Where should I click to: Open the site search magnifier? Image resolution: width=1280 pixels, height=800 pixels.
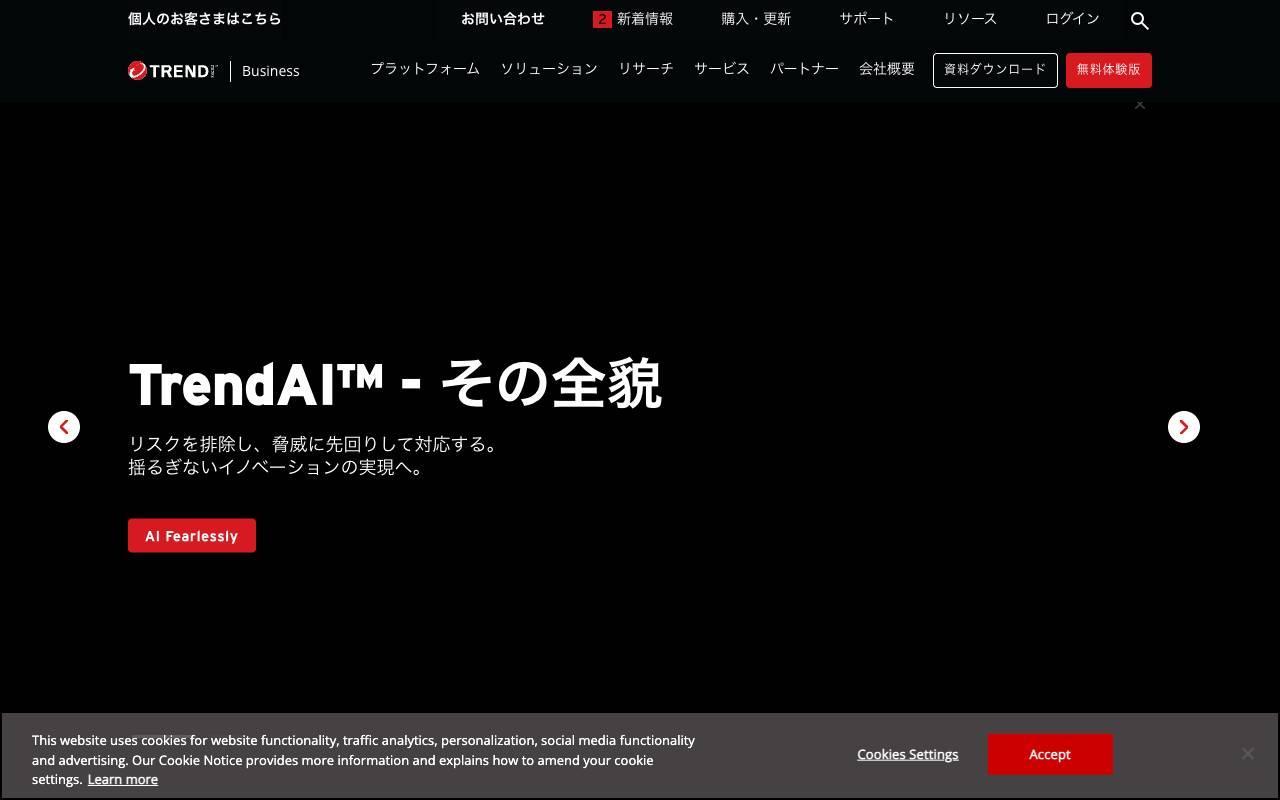pyautogui.click(x=1139, y=20)
